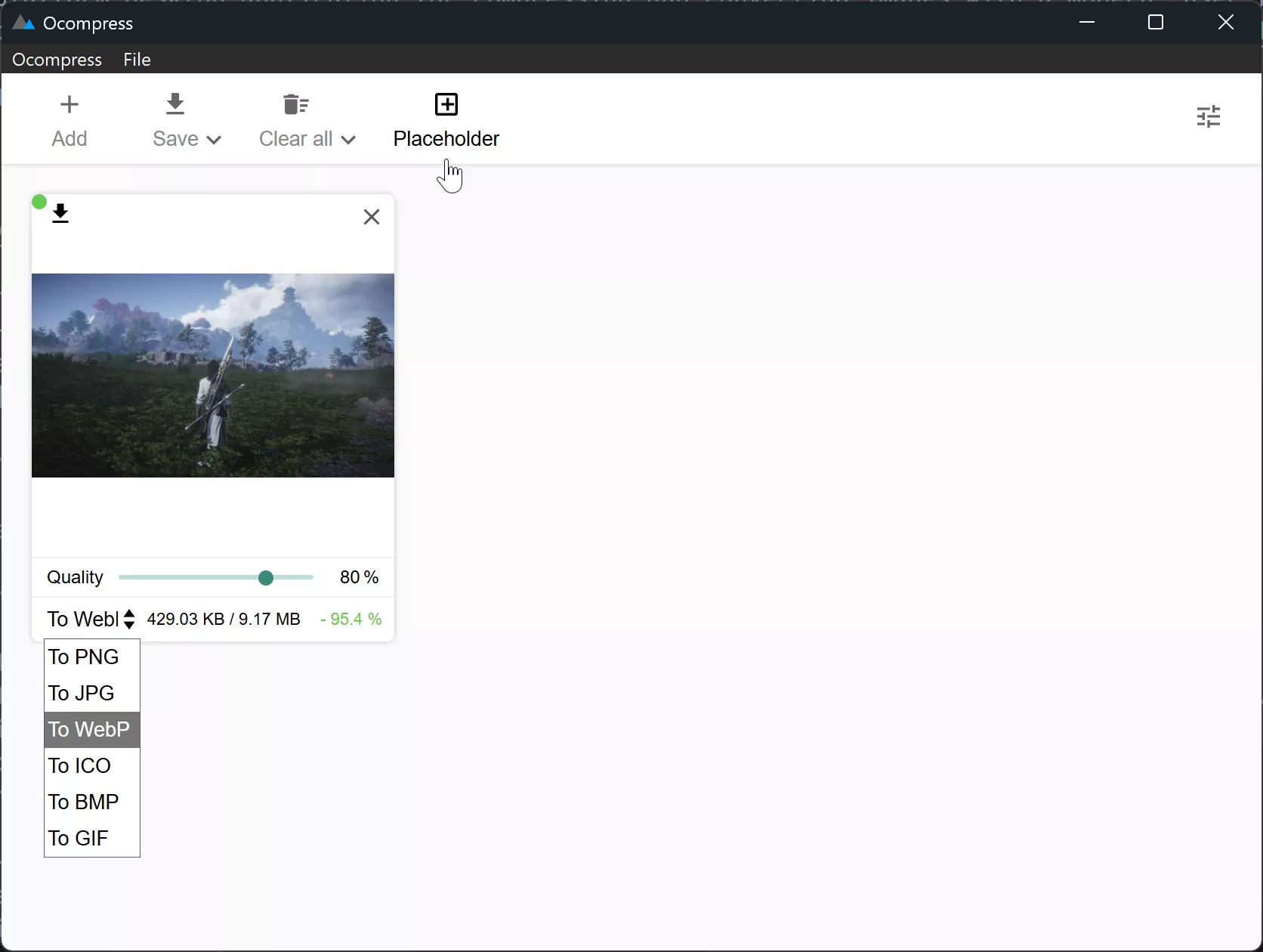Click the green status dot on image card
Viewport: 1263px width, 952px height.
click(x=39, y=201)
